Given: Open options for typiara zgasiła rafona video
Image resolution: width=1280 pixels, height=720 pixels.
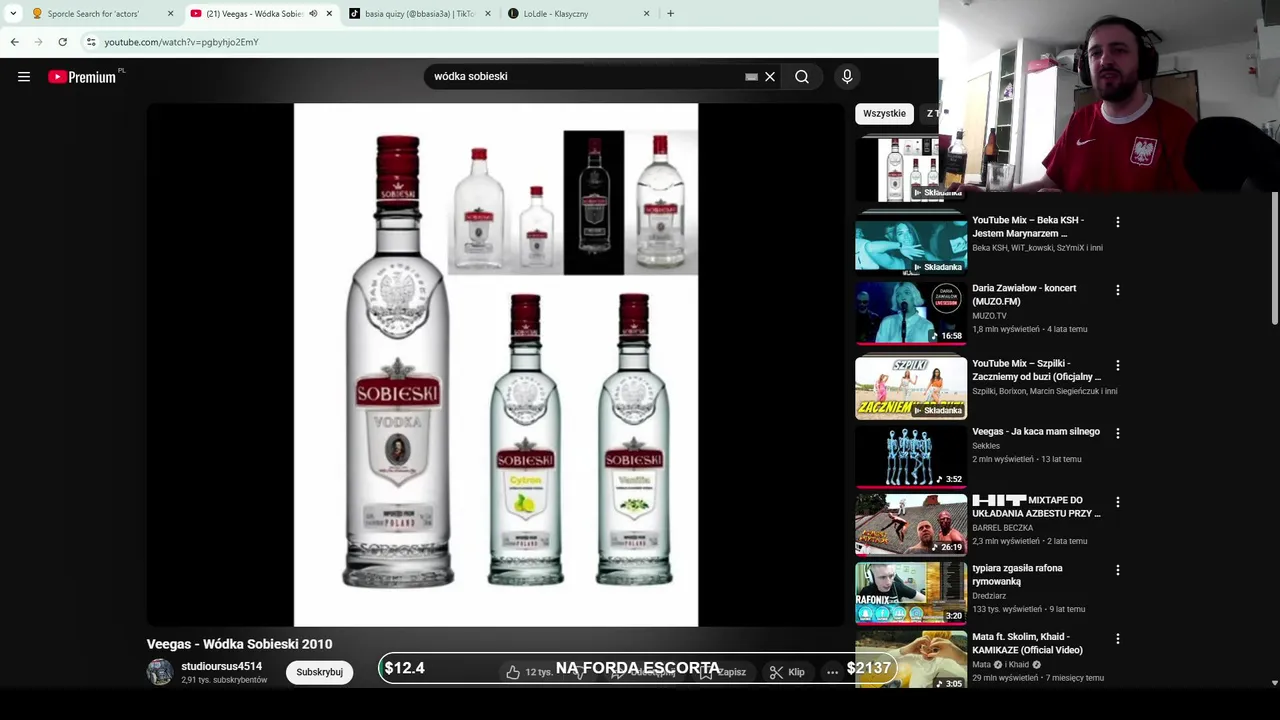Looking at the screenshot, I should click(1118, 570).
